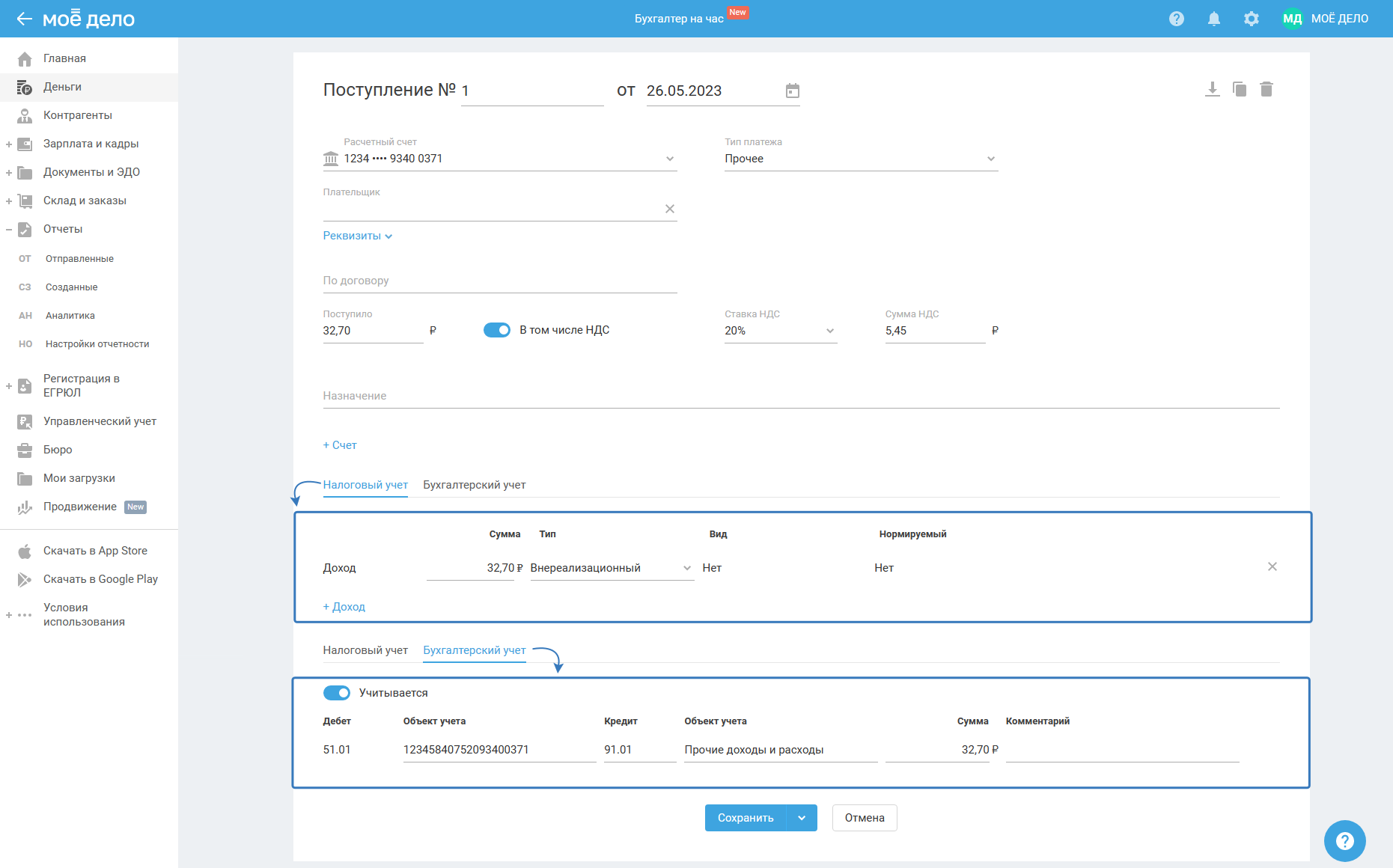Viewport: 1393px width, 868px height.
Task: Open notifications bell
Action: click(x=1214, y=19)
